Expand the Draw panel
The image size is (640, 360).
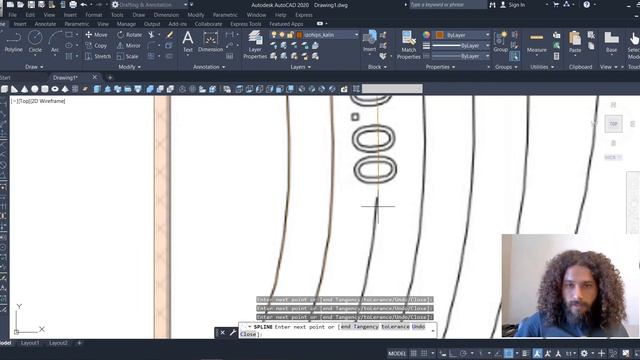[x=34, y=67]
